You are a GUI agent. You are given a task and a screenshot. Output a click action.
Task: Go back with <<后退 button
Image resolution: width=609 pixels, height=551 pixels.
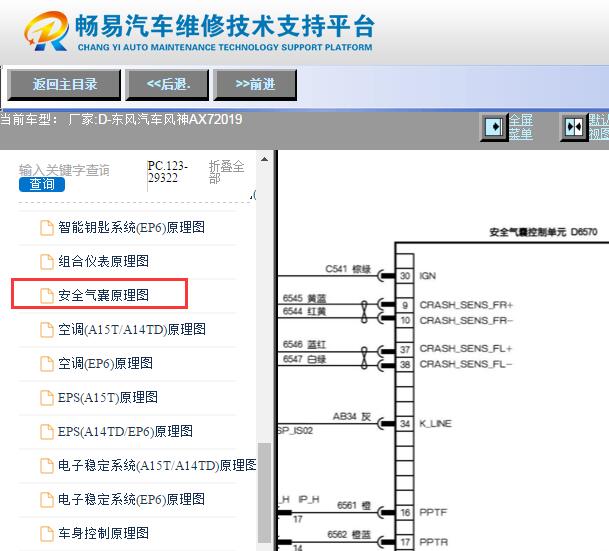167,85
